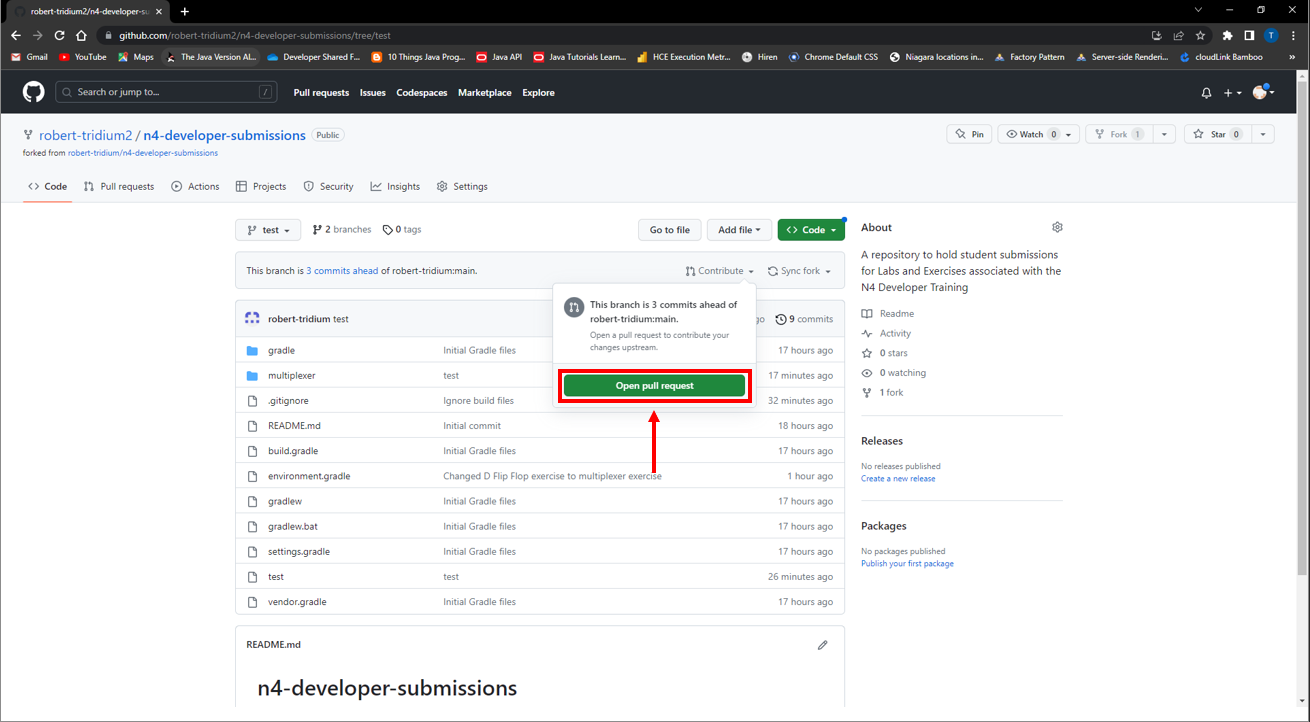Open Chrome home page button
The height and width of the screenshot is (722, 1310).
(81, 36)
